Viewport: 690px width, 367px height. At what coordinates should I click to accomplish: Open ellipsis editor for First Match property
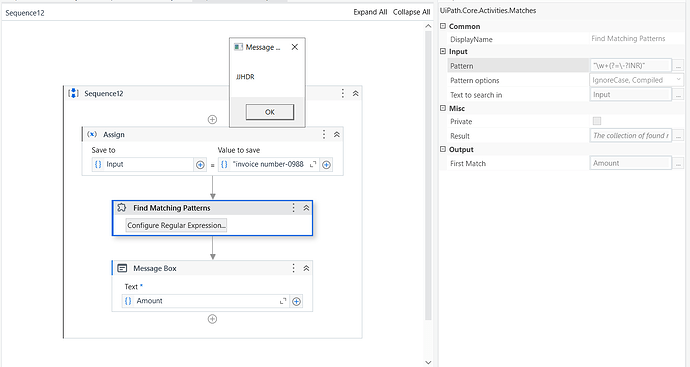point(678,163)
